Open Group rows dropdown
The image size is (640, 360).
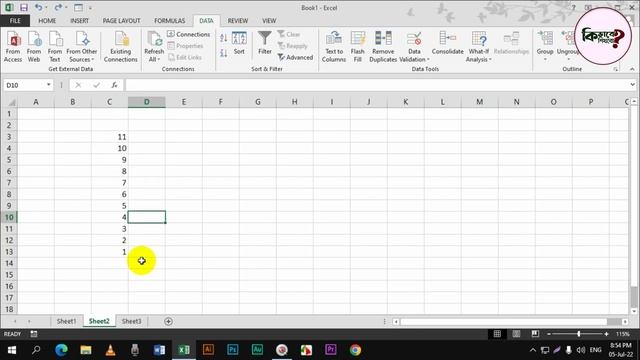pyautogui.click(x=545, y=47)
